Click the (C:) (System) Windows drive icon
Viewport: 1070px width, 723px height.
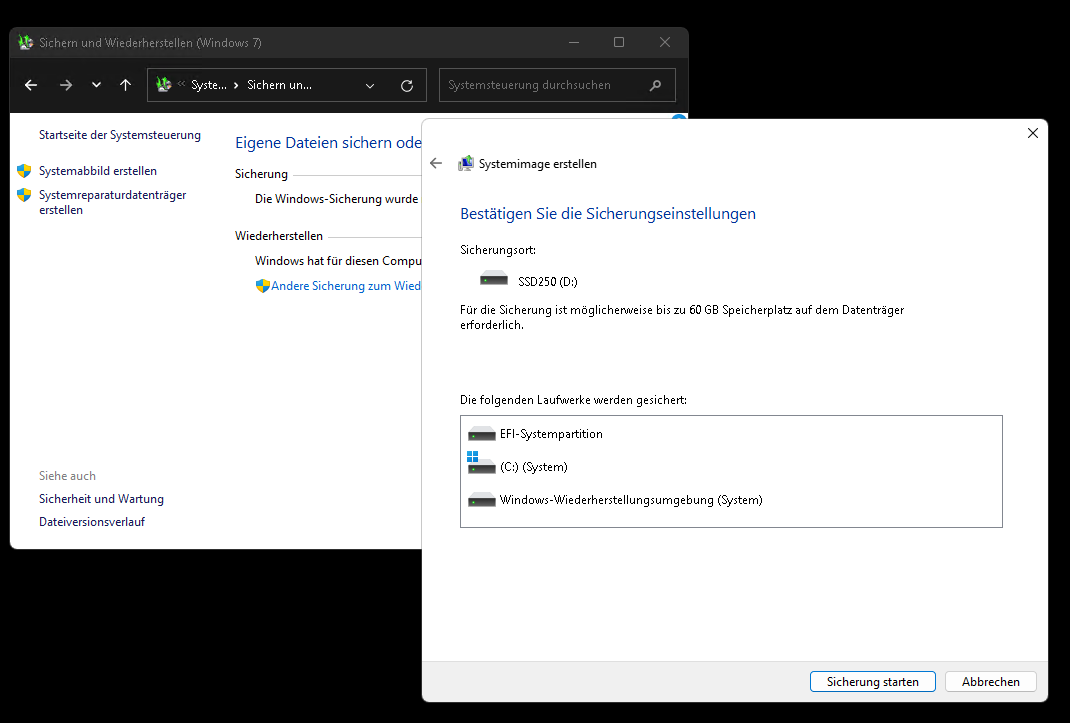point(481,463)
